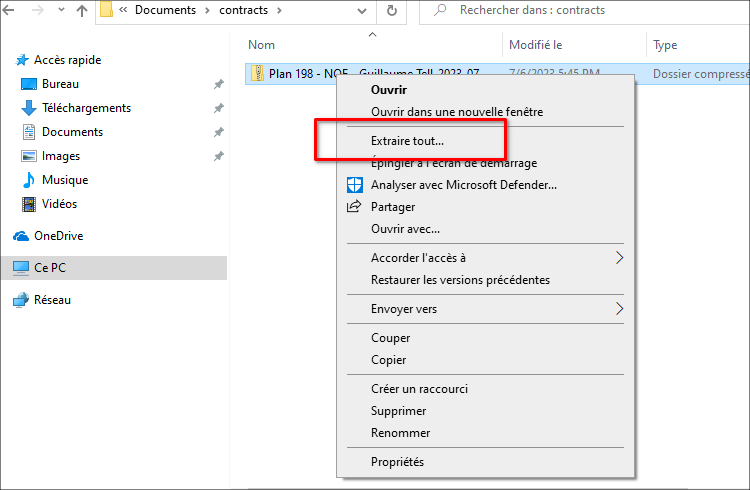Sort files by the Nom column
Image resolution: width=750 pixels, height=490 pixels.
[262, 45]
